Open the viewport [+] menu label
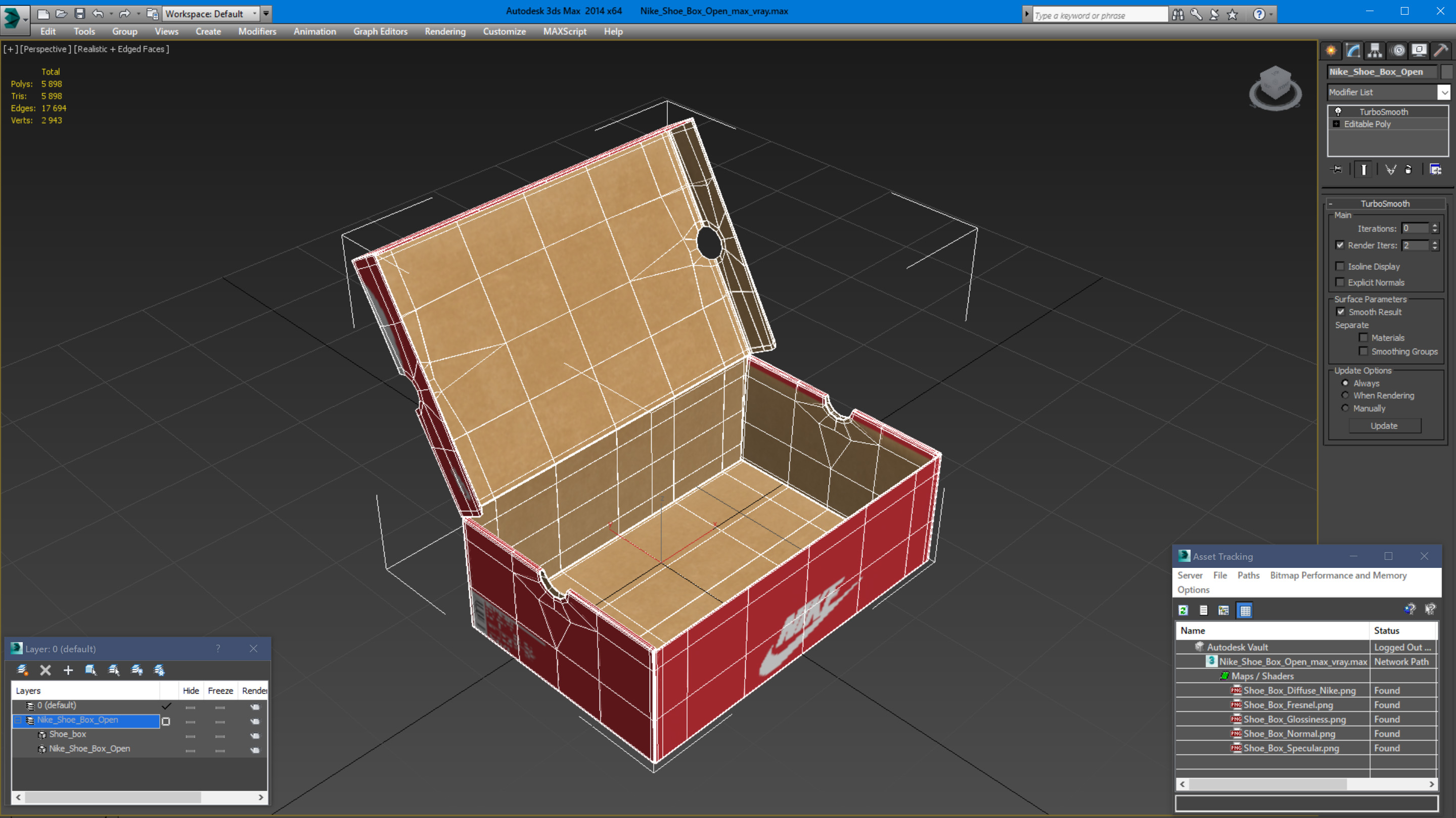 11,49
